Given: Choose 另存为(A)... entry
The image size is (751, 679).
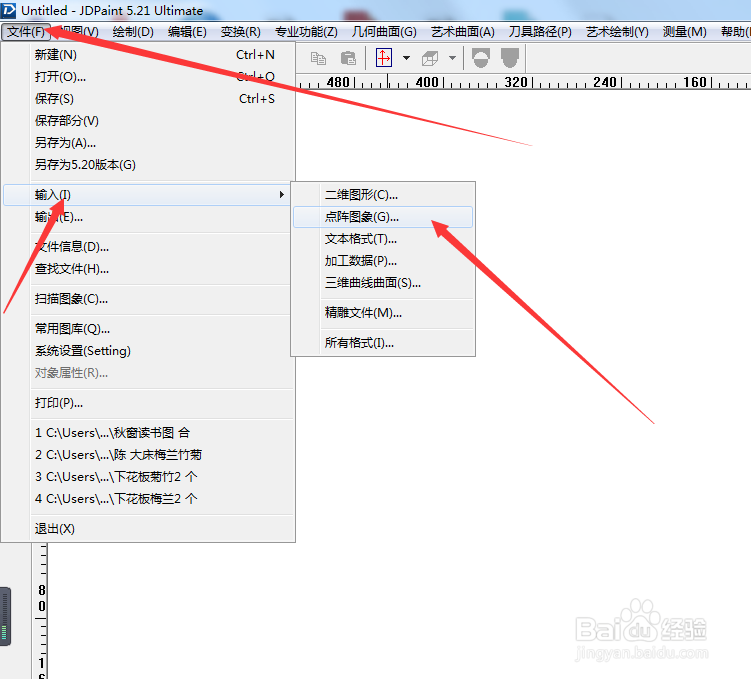Looking at the screenshot, I should pos(148,143).
